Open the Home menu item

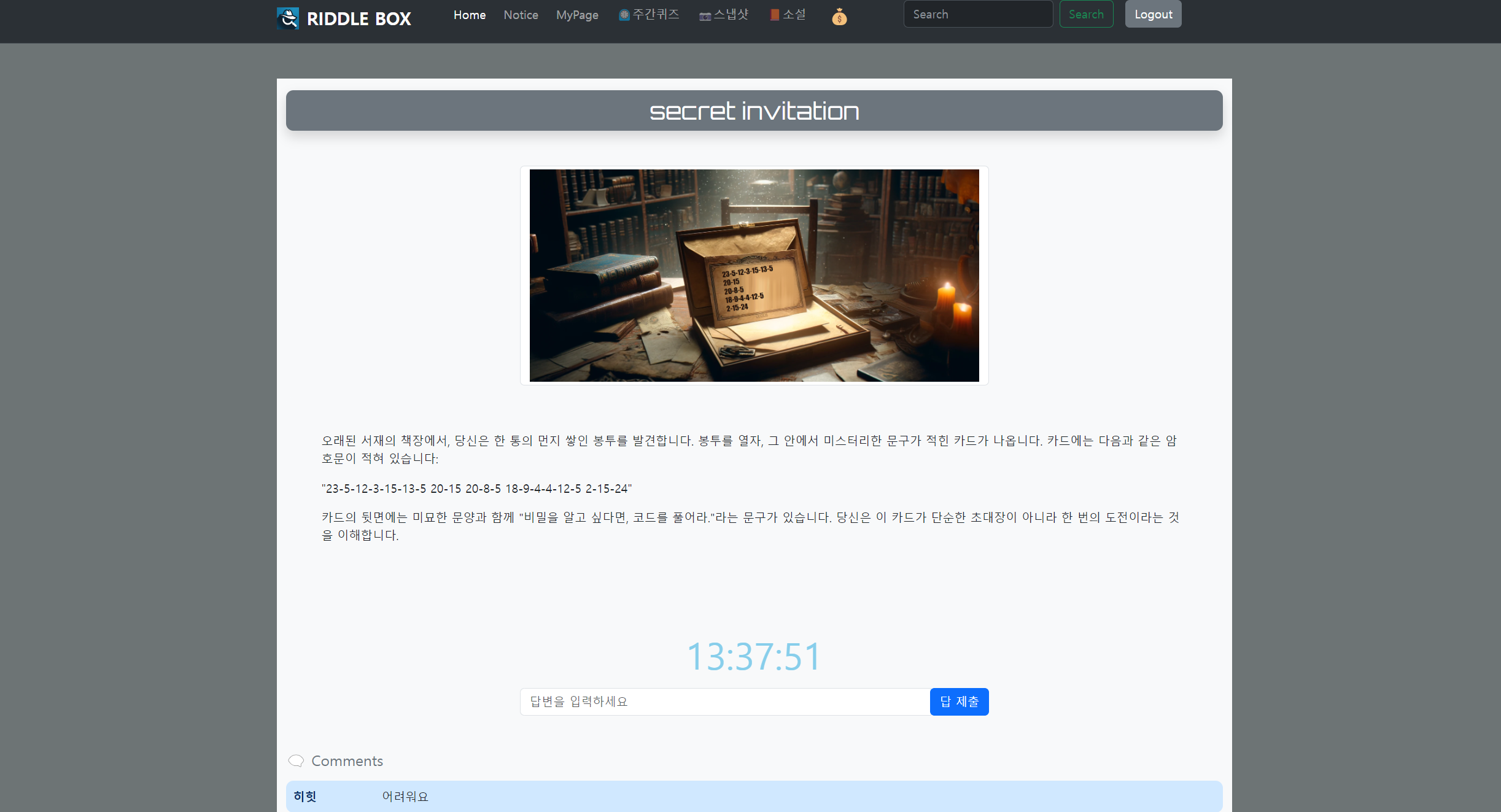click(470, 15)
